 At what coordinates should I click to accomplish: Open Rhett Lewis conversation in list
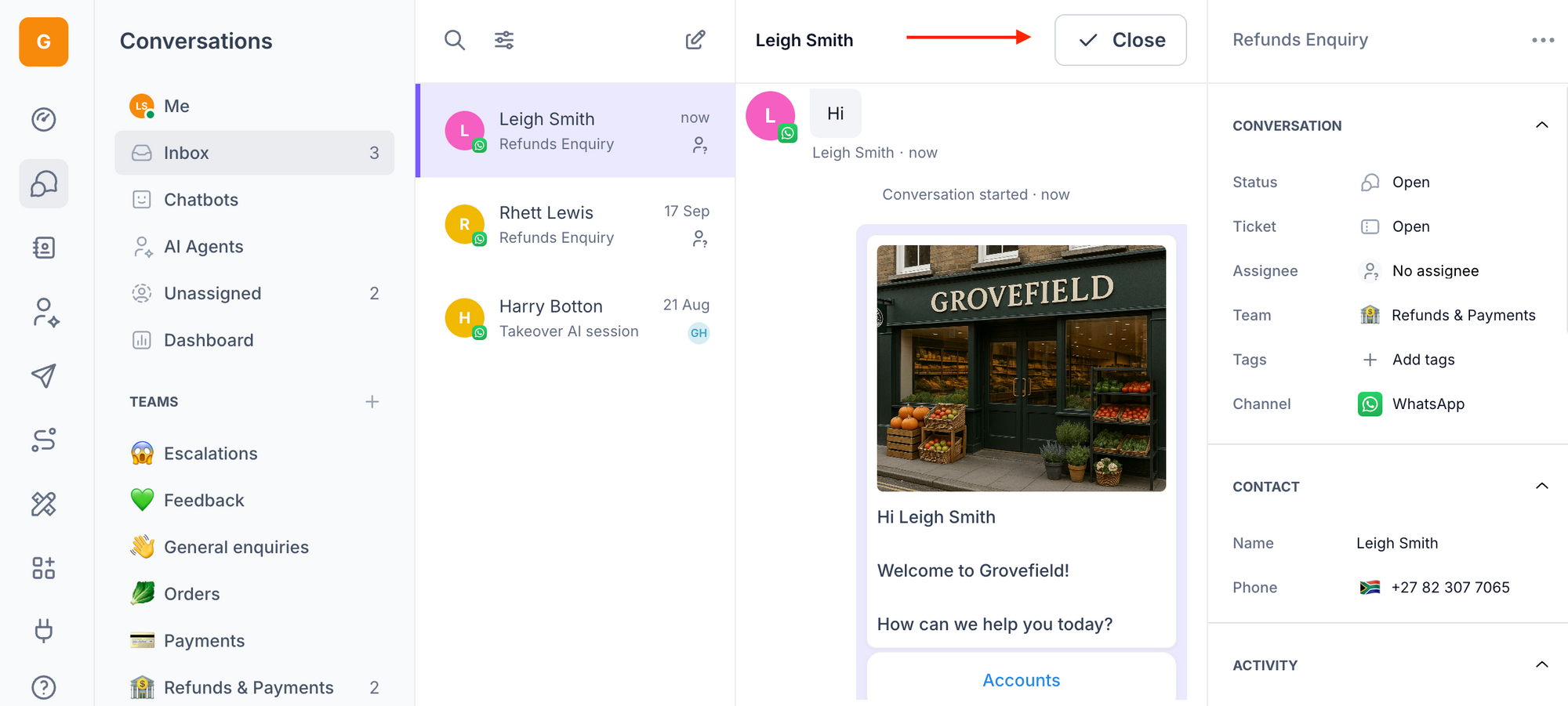point(575,225)
